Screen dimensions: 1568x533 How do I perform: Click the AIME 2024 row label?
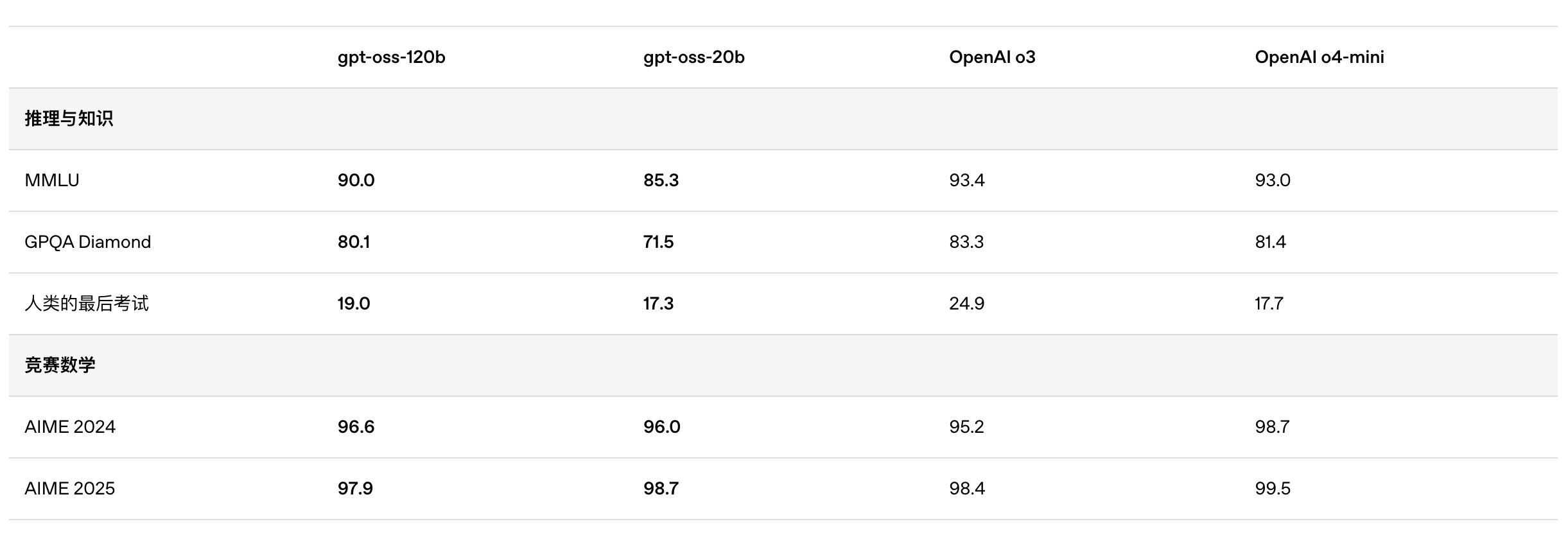(70, 427)
